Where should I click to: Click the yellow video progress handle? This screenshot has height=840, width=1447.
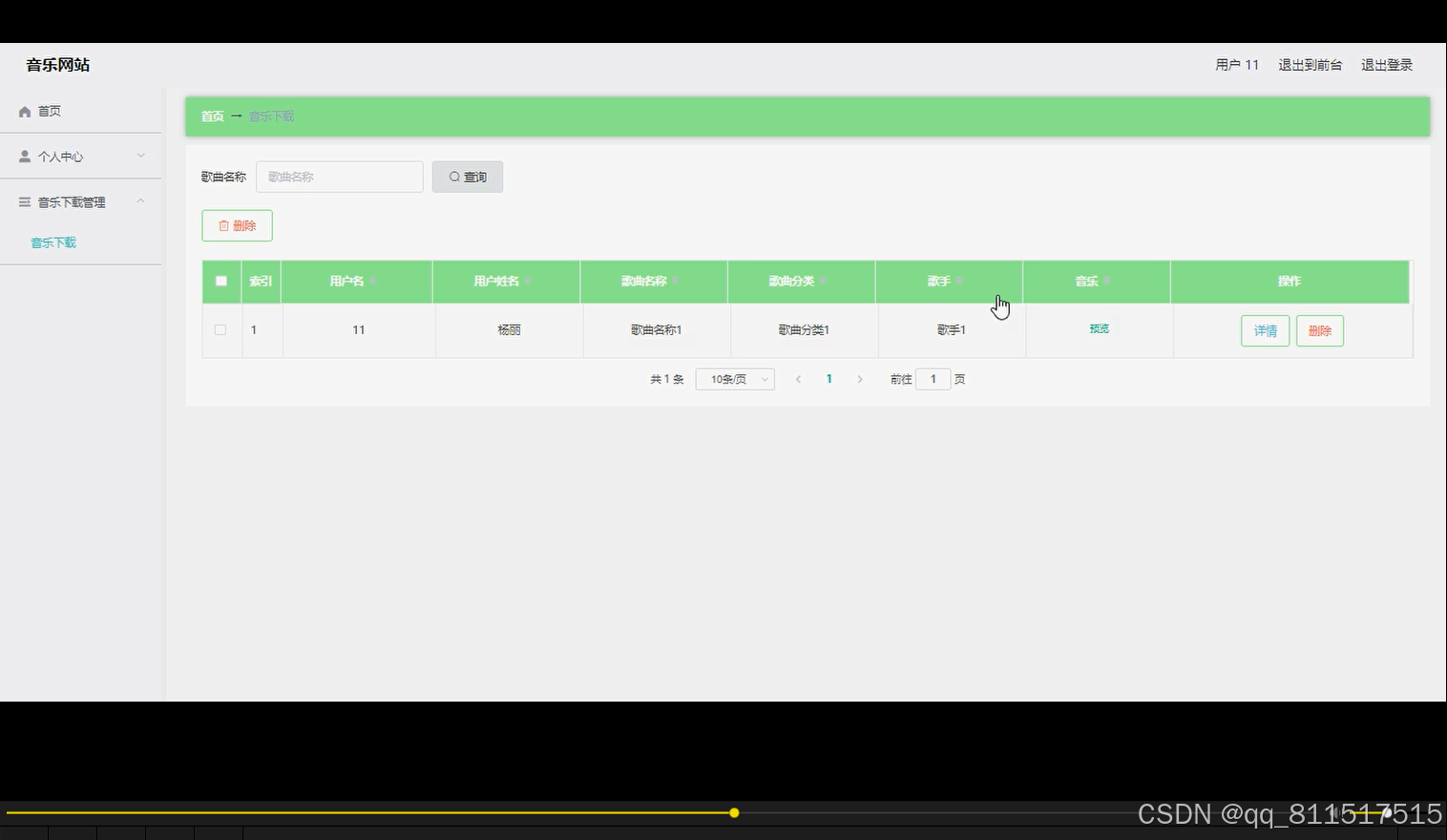[734, 813]
